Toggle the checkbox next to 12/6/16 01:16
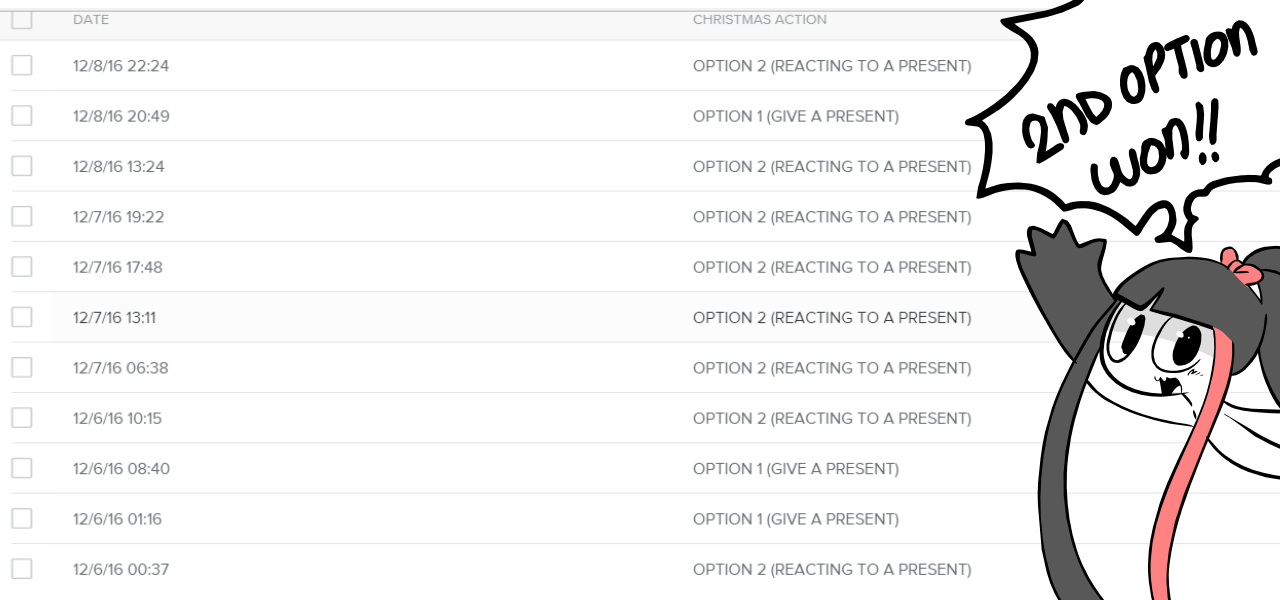The image size is (1280, 600). 22,519
